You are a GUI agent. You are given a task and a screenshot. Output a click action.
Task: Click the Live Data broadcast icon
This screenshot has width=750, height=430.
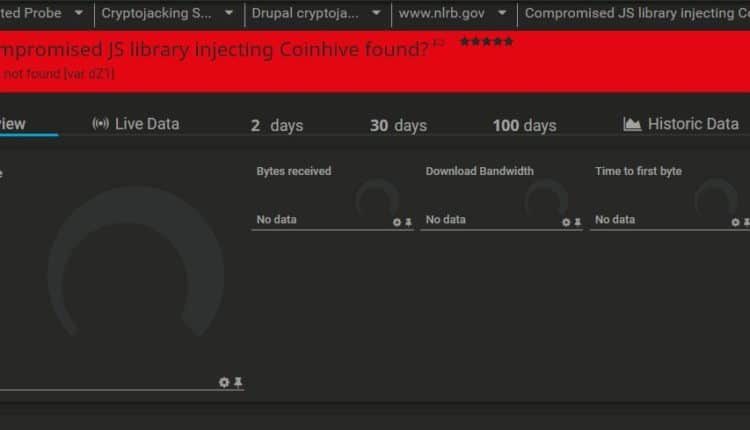pyautogui.click(x=100, y=124)
